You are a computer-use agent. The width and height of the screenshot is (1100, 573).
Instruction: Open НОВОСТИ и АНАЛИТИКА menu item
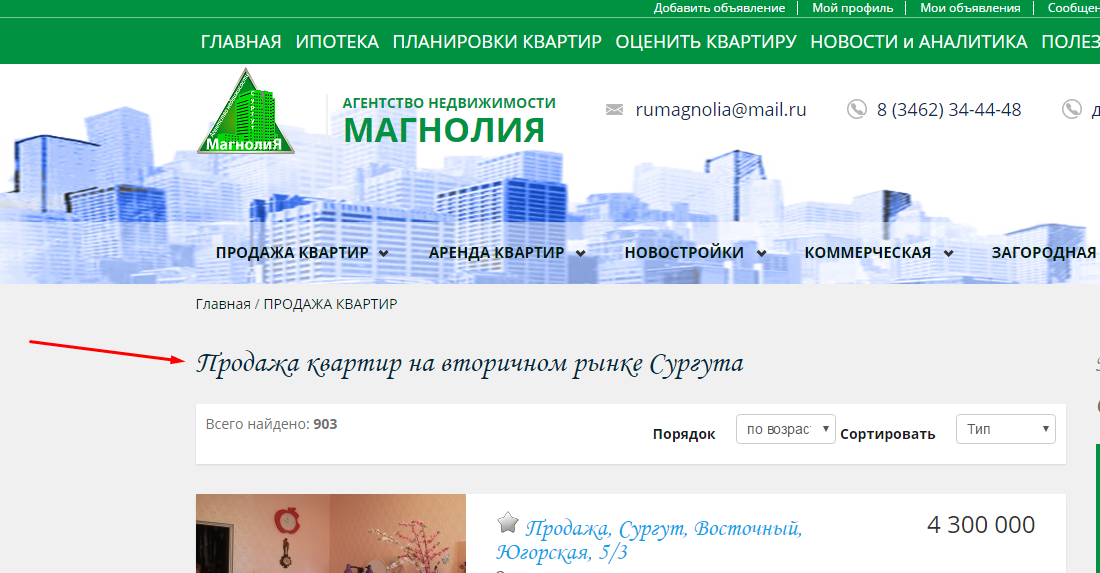pos(919,42)
